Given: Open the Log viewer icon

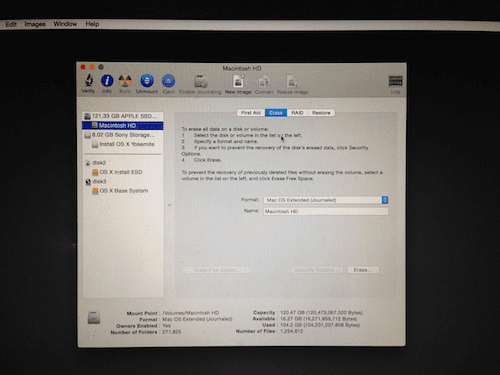Looking at the screenshot, I should tap(395, 80).
